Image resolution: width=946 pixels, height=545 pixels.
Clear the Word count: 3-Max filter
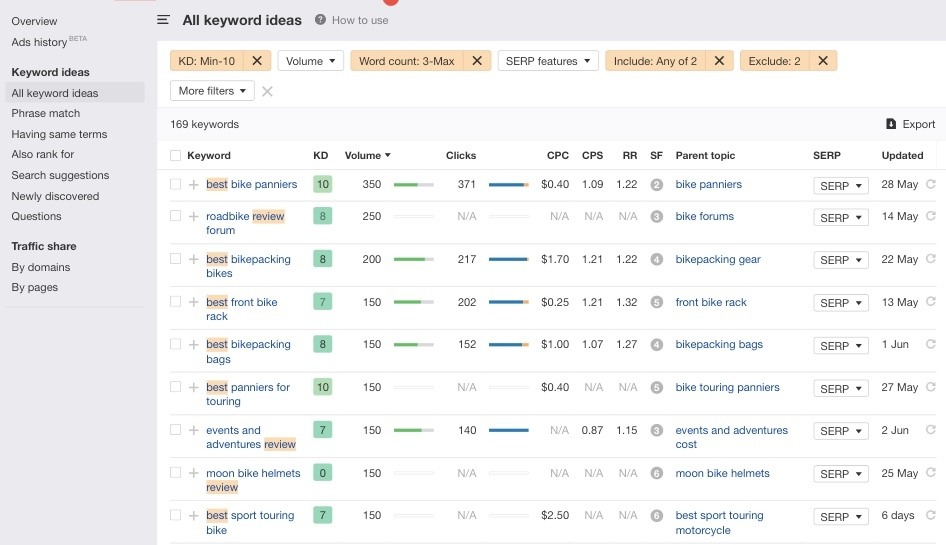pyautogui.click(x=477, y=61)
